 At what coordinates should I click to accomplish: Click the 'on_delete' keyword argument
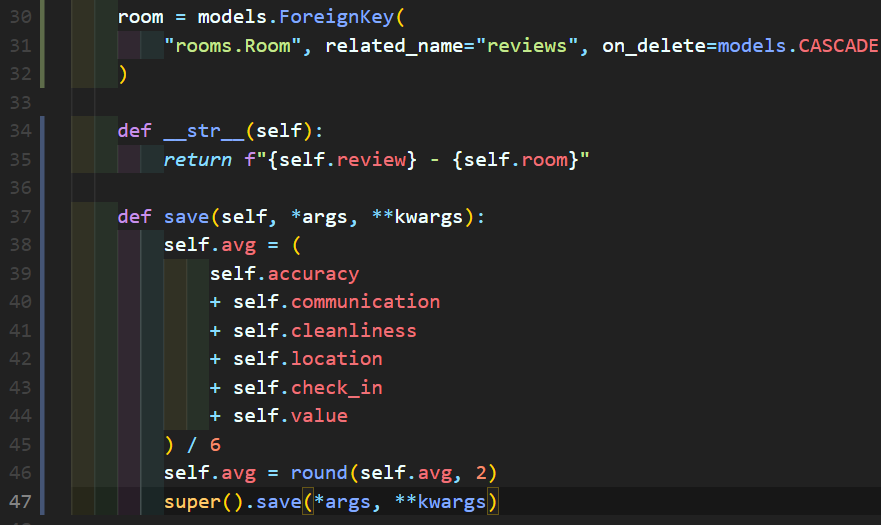654,46
